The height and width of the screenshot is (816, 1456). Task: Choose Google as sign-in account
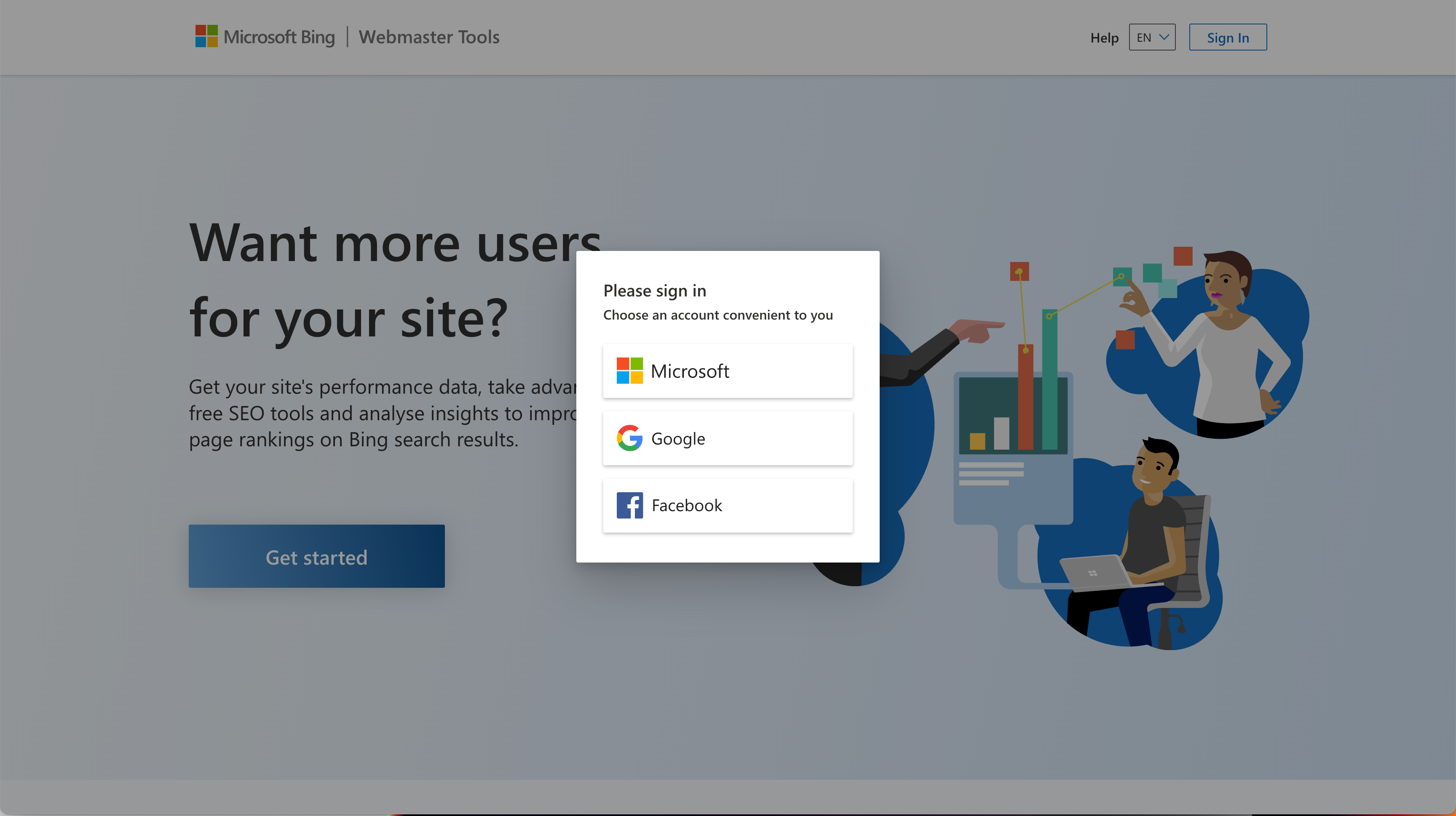point(728,439)
